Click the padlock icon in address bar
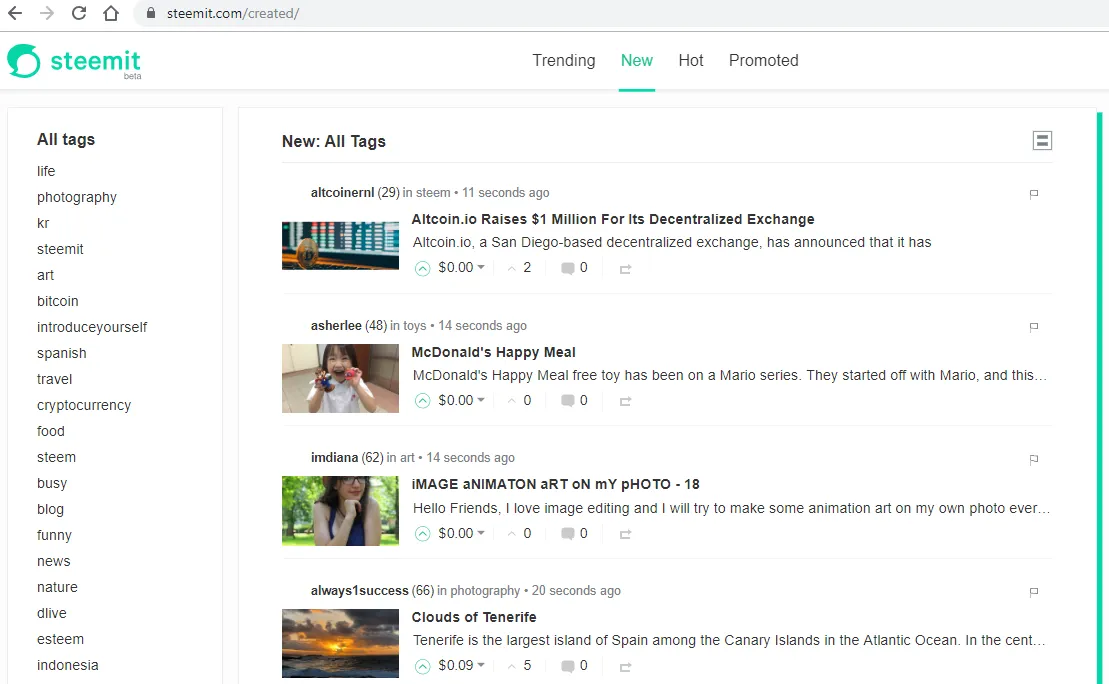The width and height of the screenshot is (1109, 684). pos(150,13)
